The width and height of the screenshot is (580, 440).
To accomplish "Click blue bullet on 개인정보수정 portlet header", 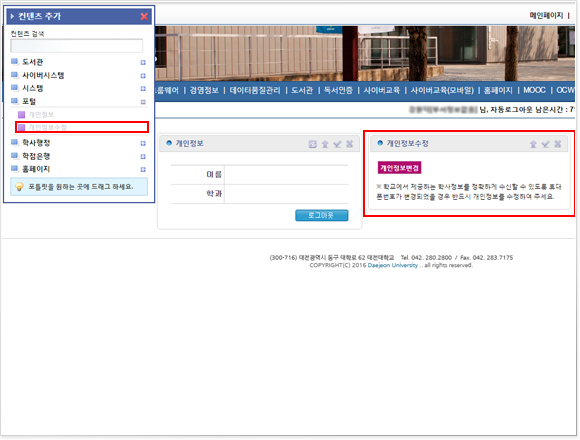I will 380,143.
